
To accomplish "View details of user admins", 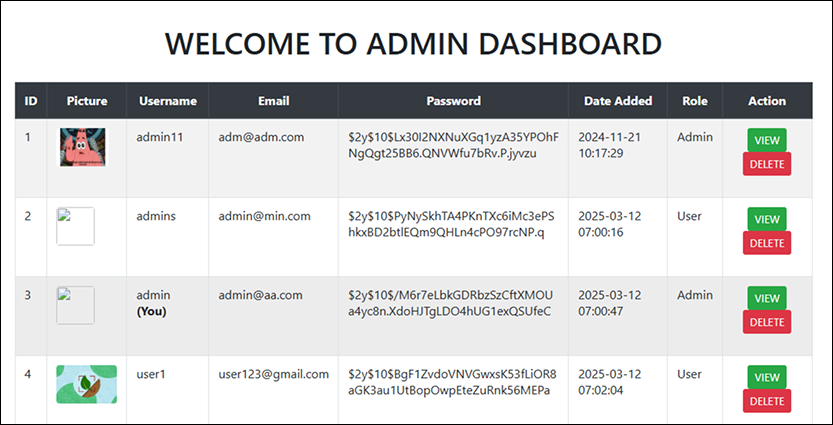I will click(767, 219).
